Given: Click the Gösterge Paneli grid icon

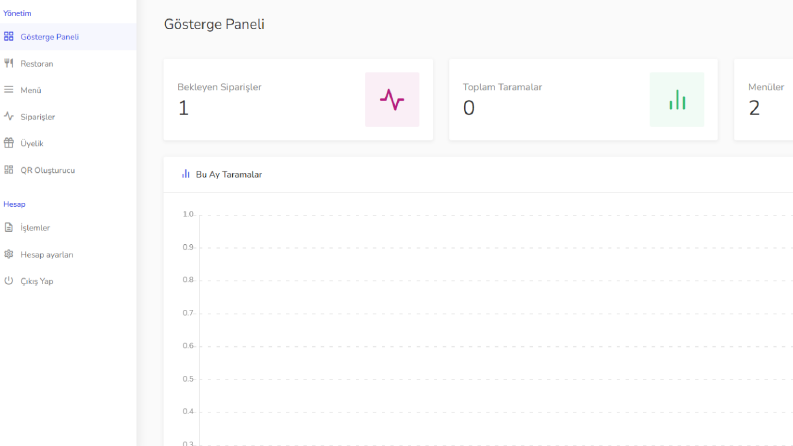Looking at the screenshot, I should (9, 36).
